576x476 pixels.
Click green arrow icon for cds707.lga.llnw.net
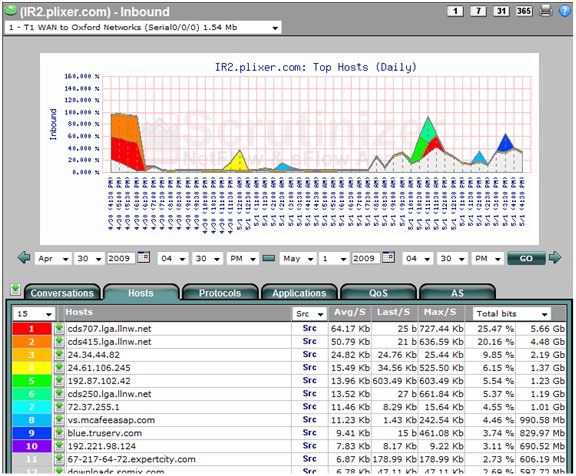tap(59, 328)
